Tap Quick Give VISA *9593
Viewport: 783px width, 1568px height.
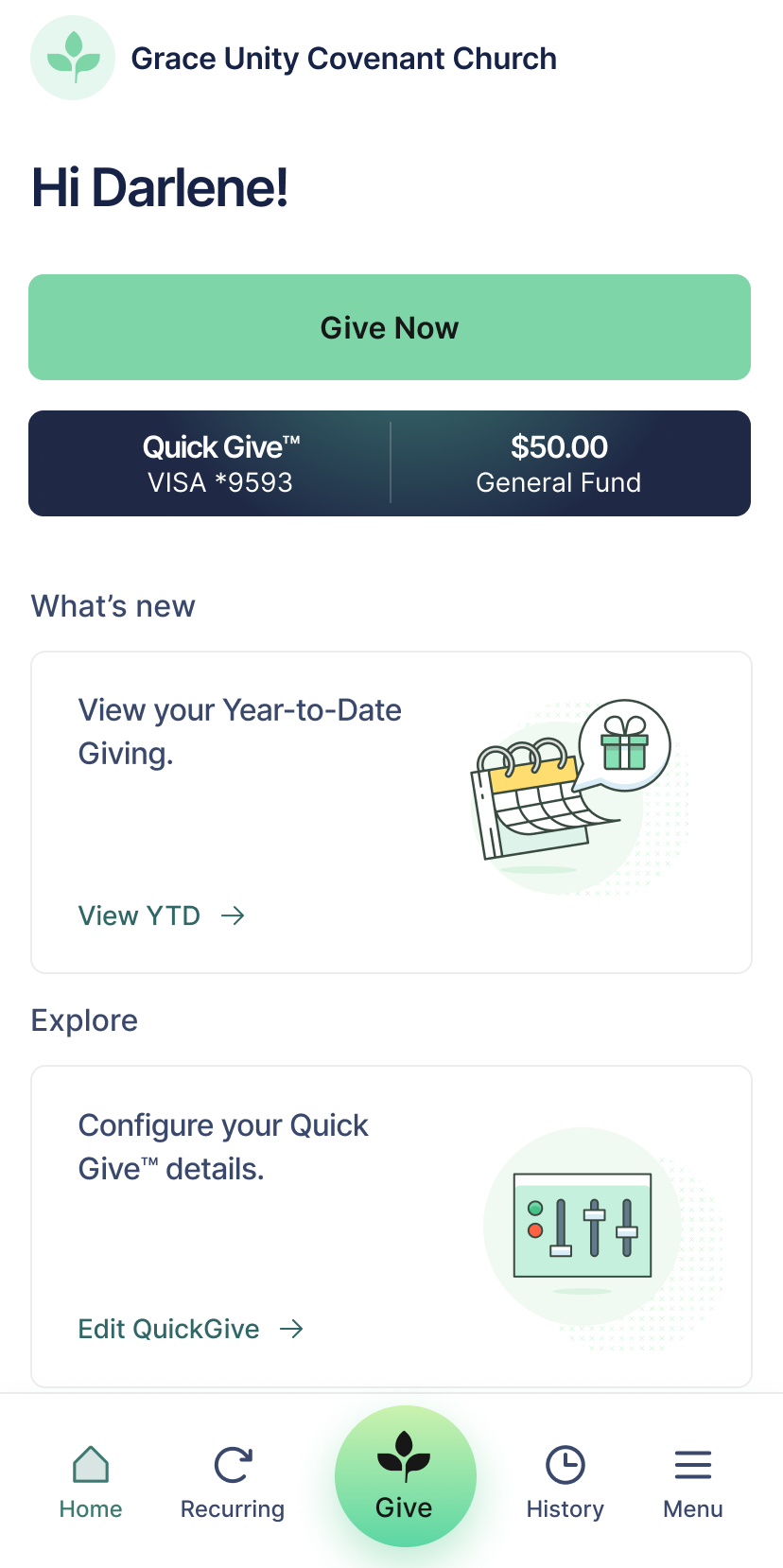220,464
